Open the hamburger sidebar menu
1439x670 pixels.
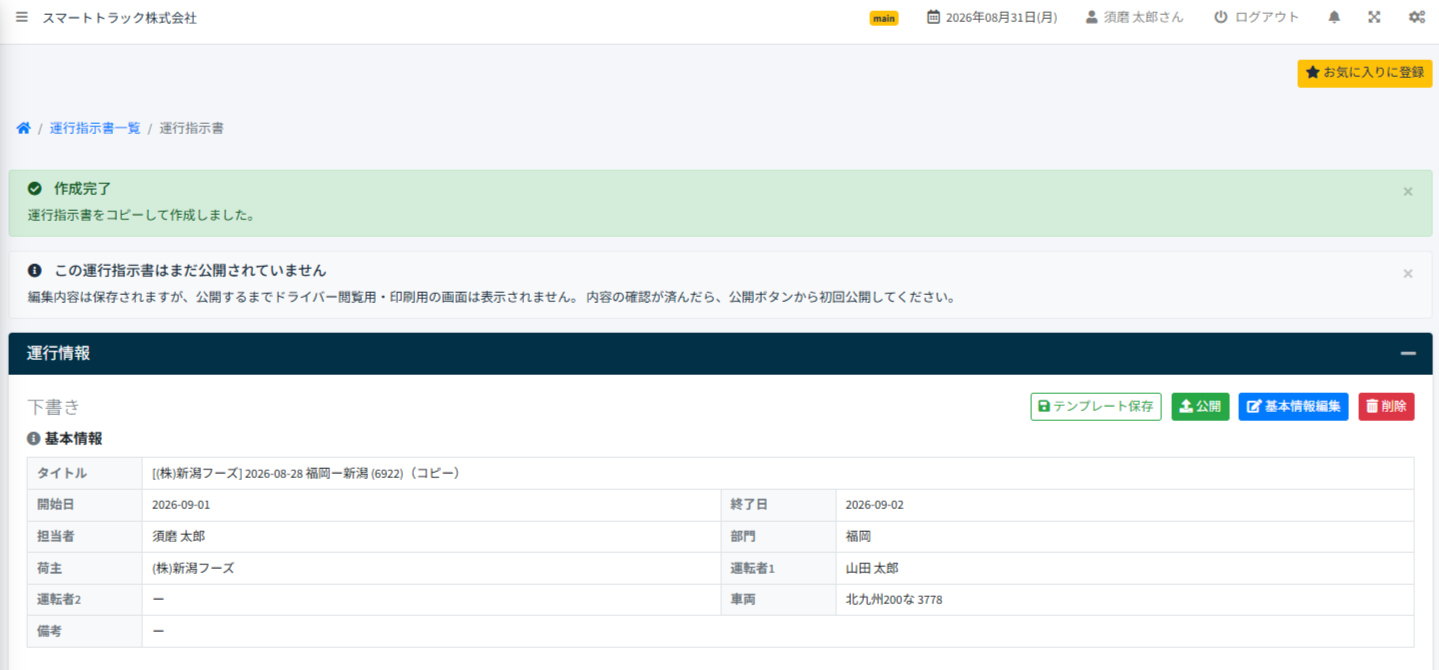click(x=22, y=17)
